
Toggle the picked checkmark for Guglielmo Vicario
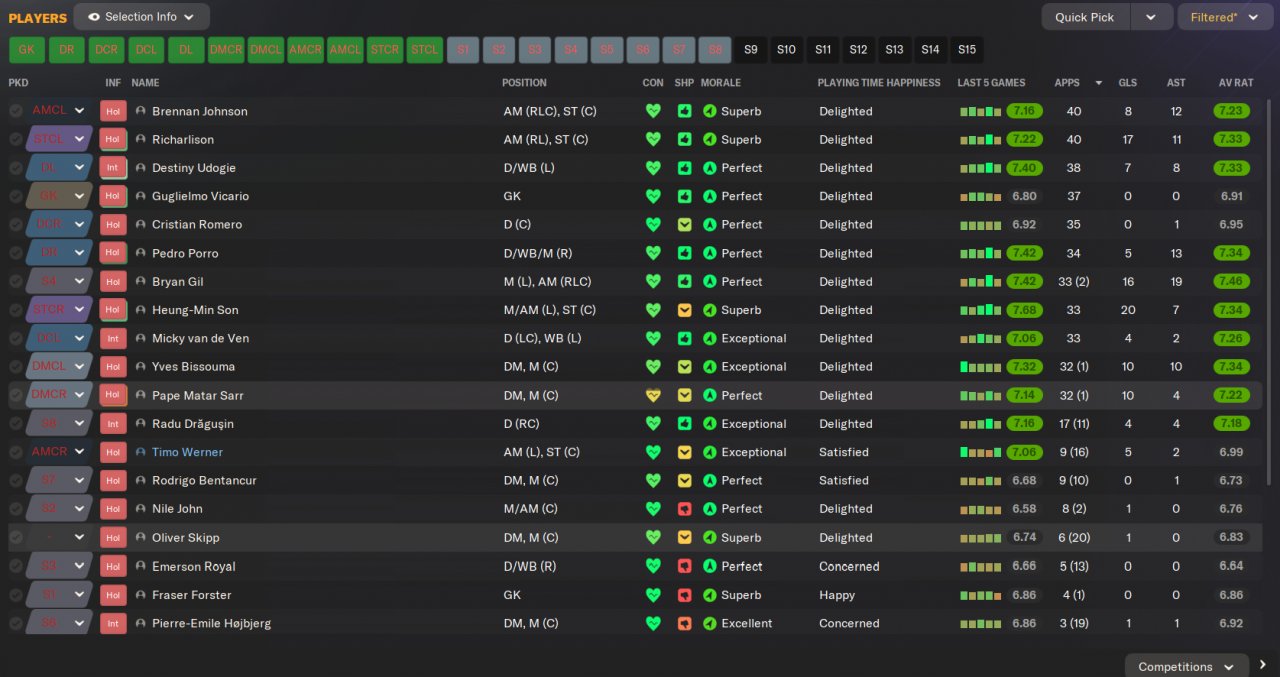[x=16, y=197]
